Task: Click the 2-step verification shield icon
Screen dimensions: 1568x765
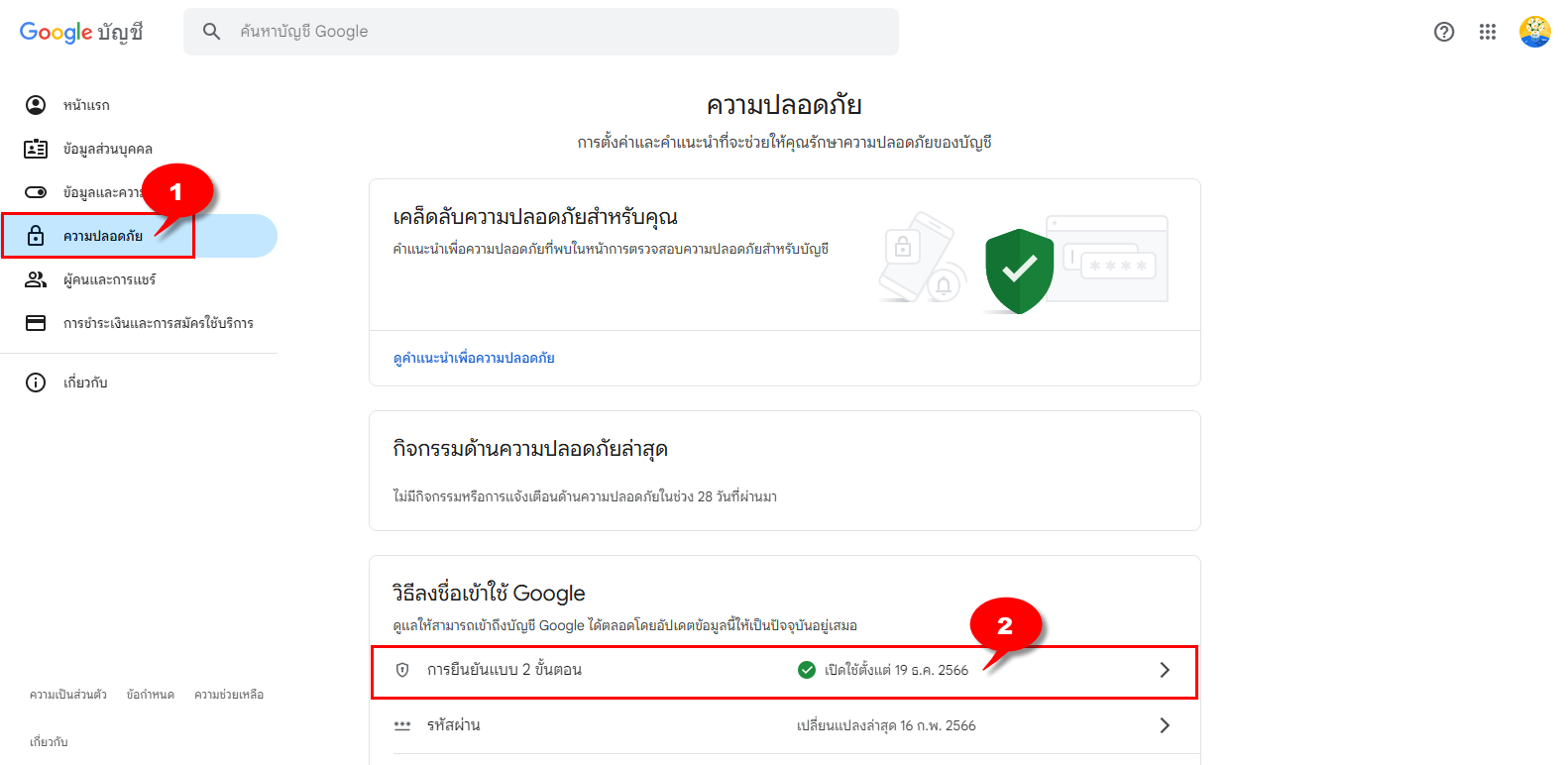Action: tap(402, 670)
